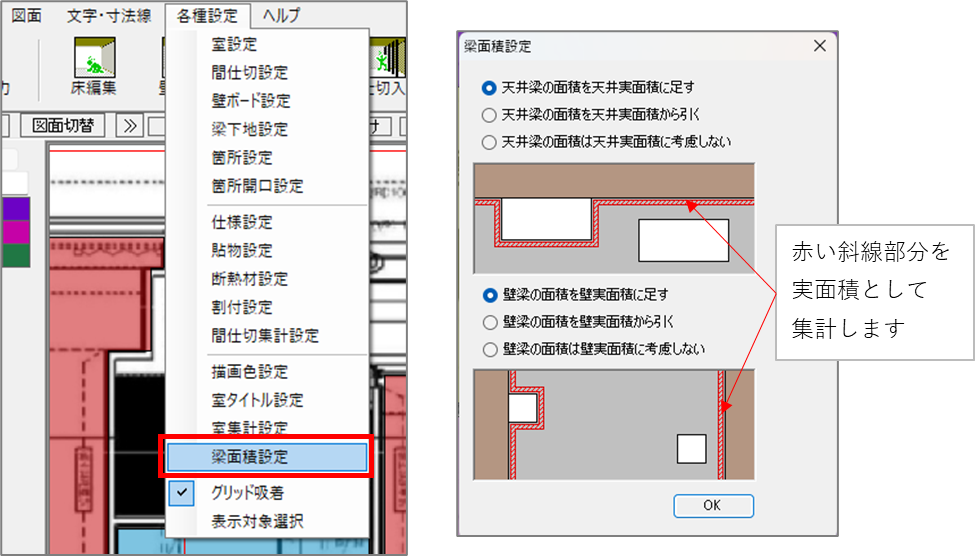Open the 梁面積設定 menu entry

[268, 456]
